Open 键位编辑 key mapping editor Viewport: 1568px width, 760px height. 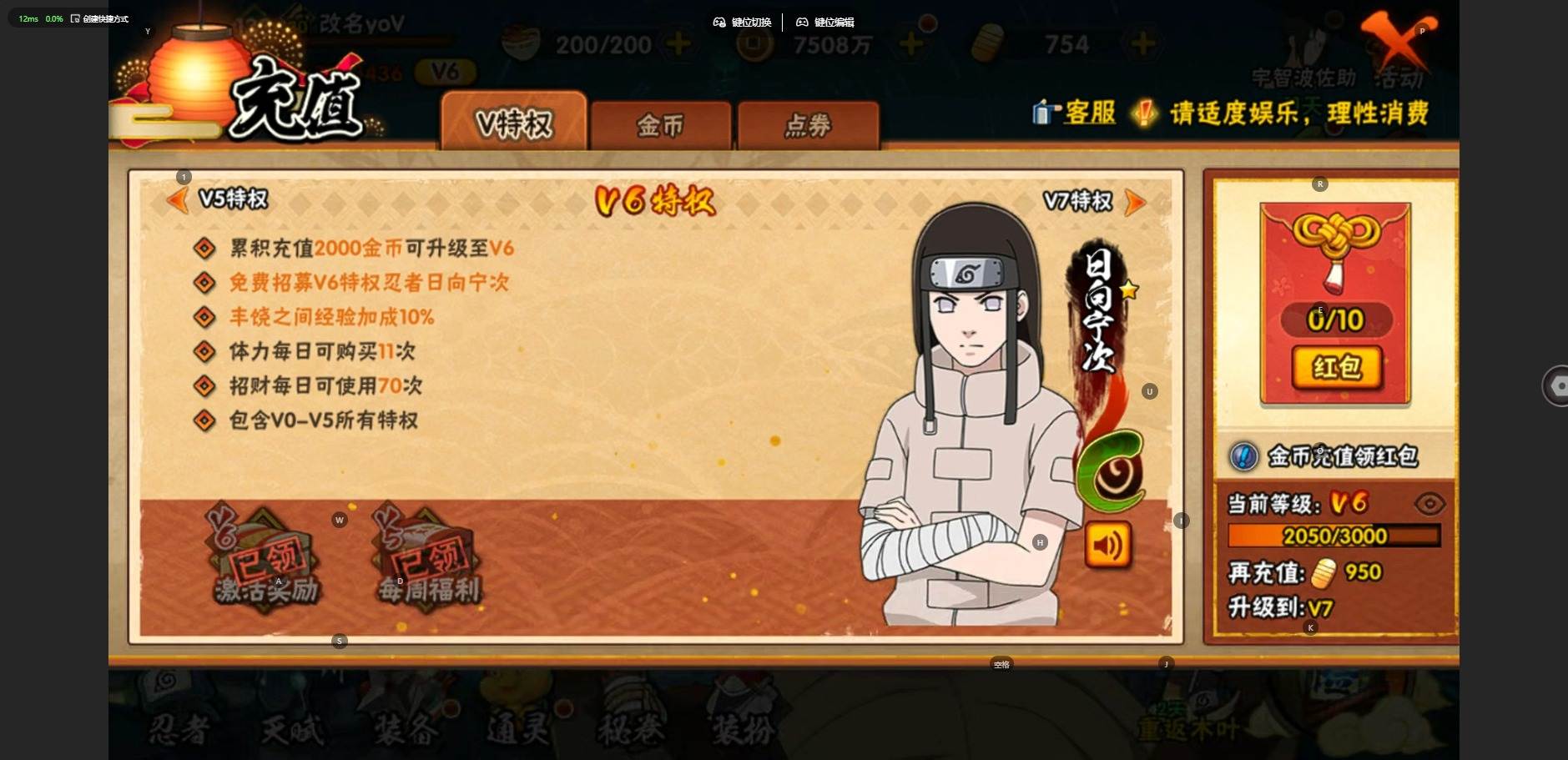click(x=824, y=22)
